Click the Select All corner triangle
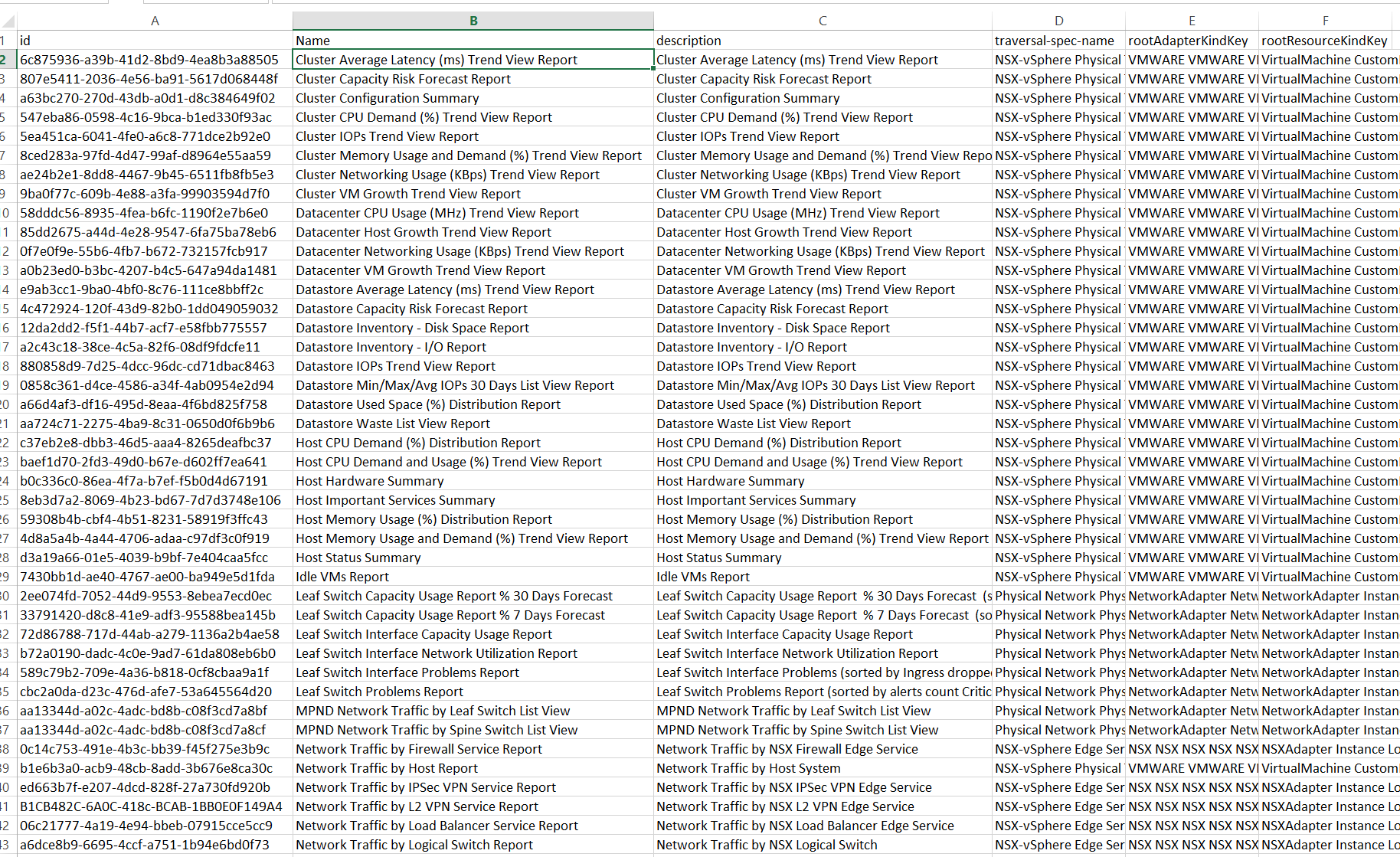The width and height of the screenshot is (1400, 857). pos(8,21)
